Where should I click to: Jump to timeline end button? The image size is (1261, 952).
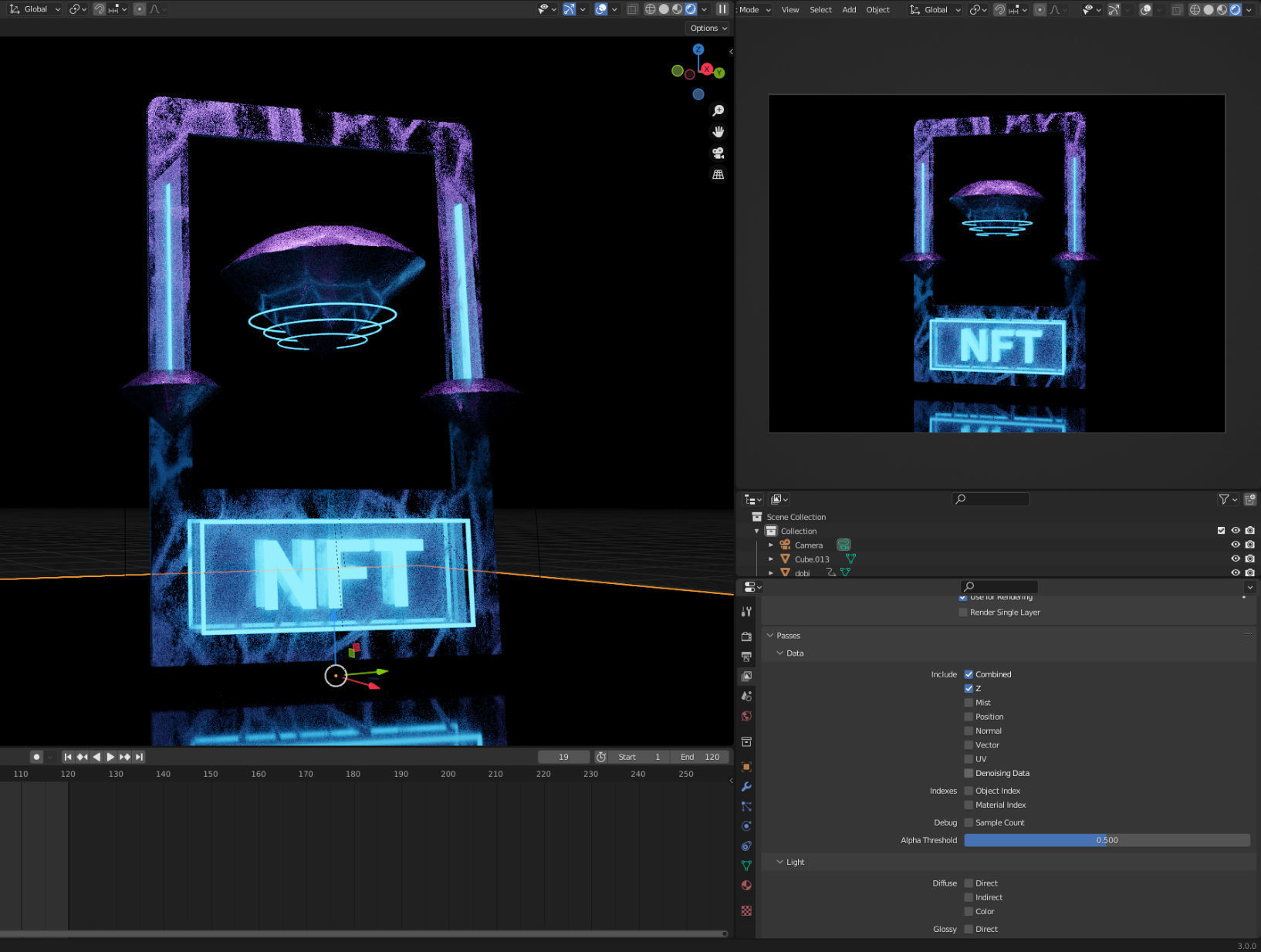coord(139,757)
